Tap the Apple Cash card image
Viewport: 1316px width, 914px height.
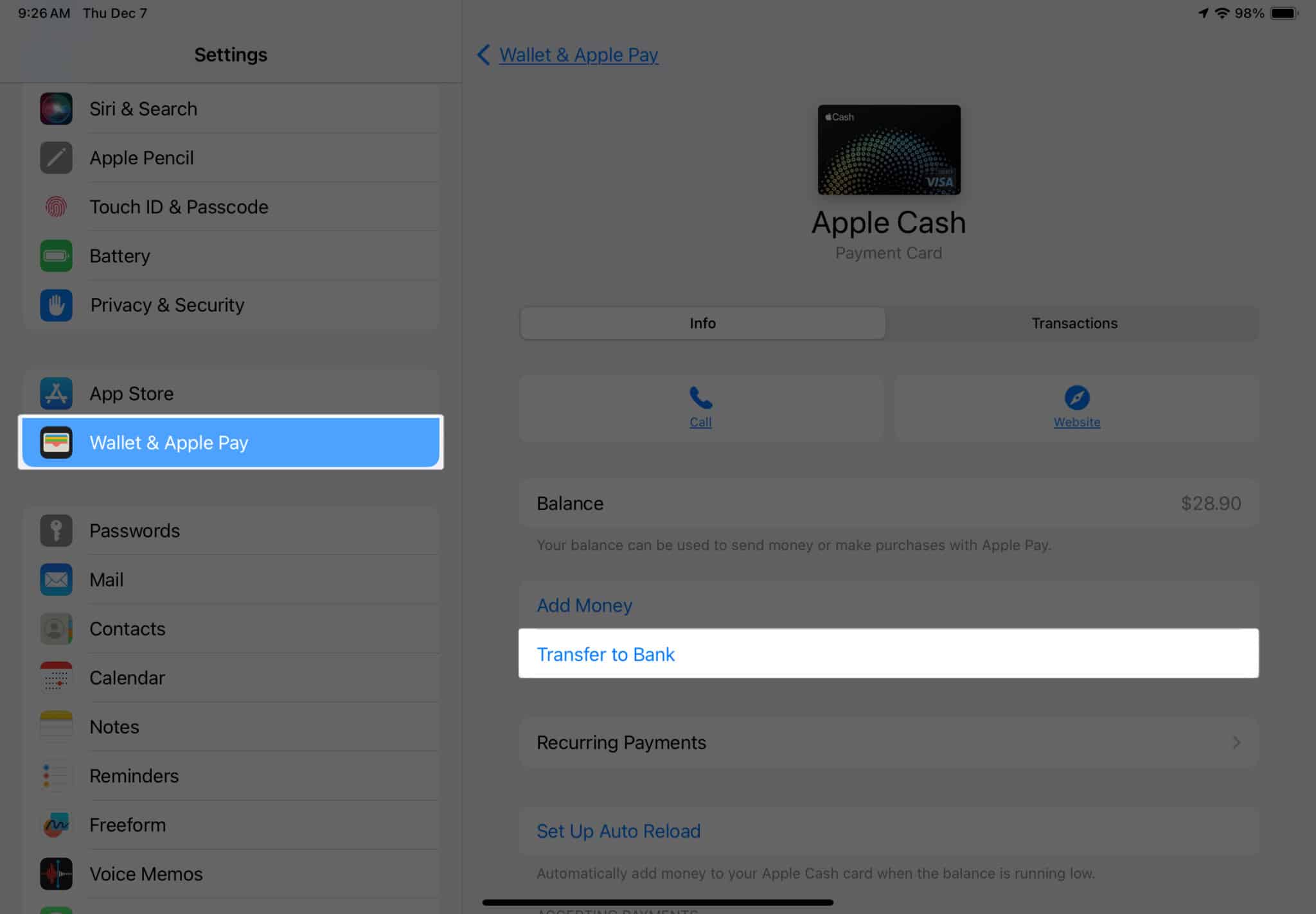[x=889, y=150]
